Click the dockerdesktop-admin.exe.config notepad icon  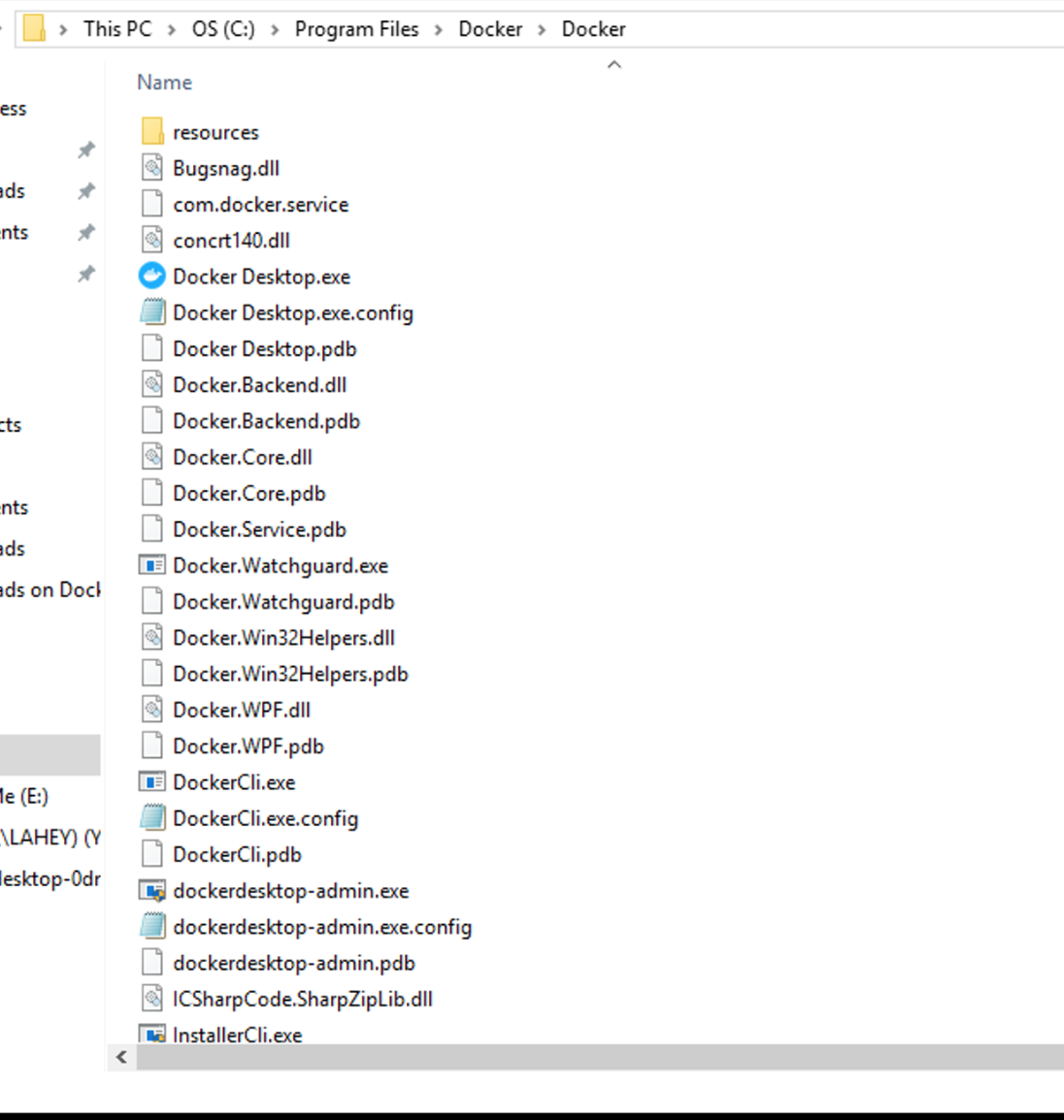152,927
